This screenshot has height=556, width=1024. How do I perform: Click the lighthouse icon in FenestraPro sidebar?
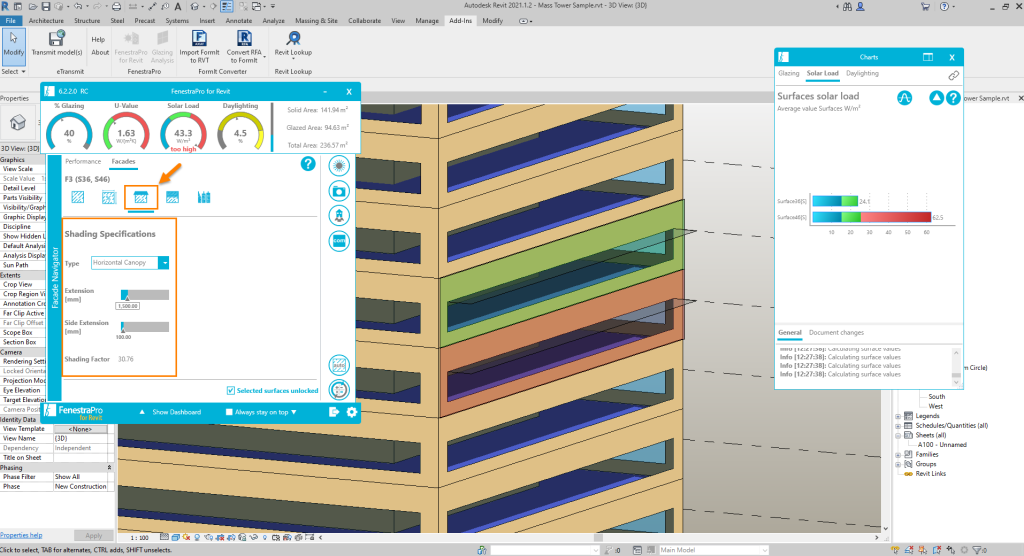[339, 216]
